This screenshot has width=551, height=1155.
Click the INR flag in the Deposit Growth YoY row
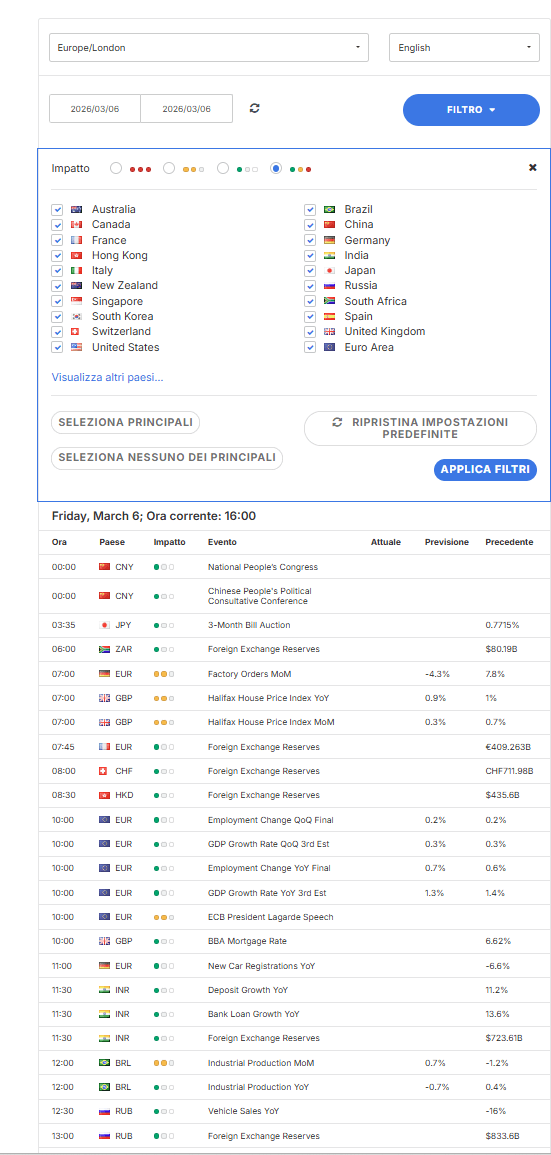tap(104, 989)
